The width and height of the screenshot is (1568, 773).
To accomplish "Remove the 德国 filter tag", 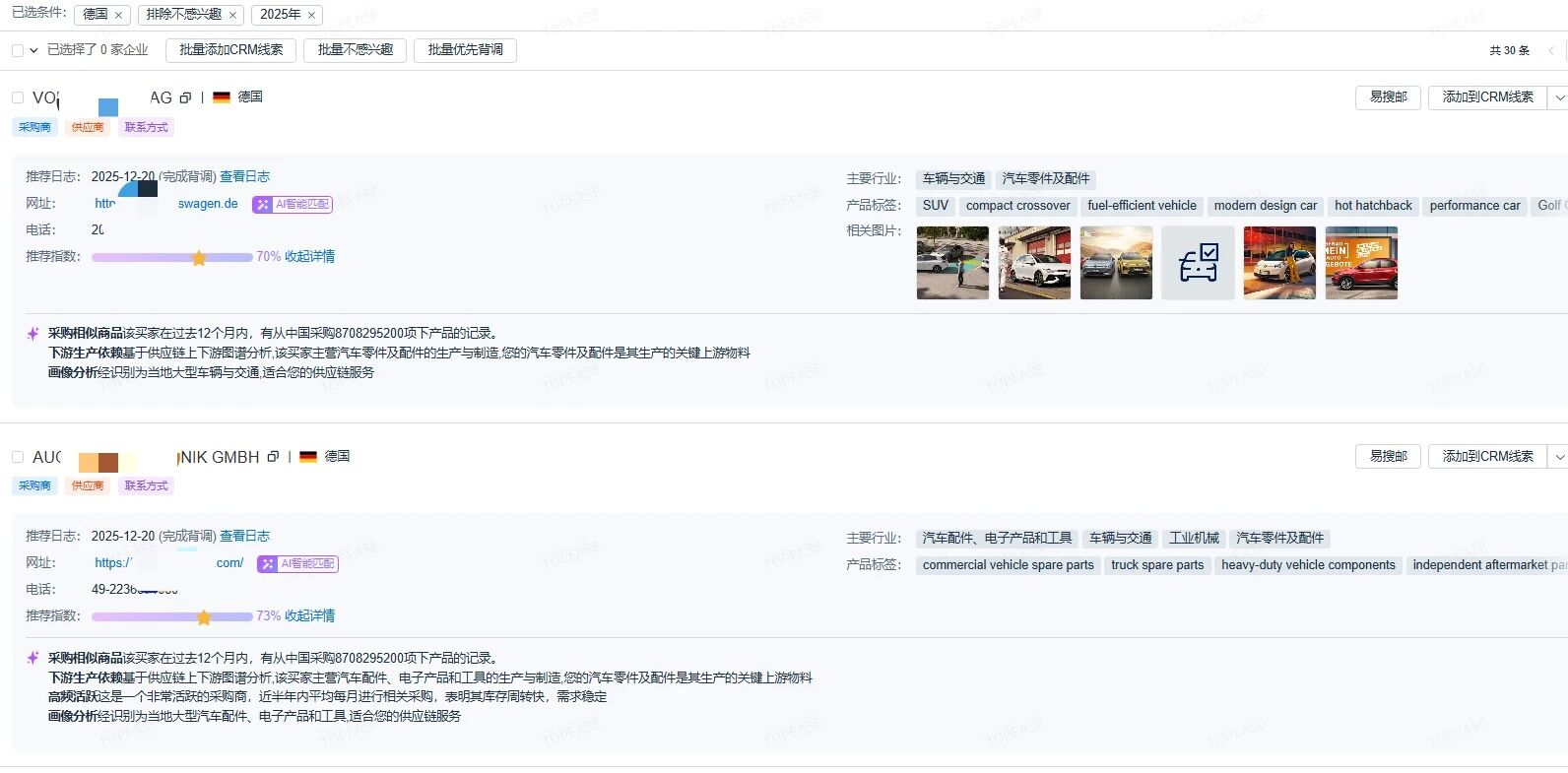I will (118, 15).
